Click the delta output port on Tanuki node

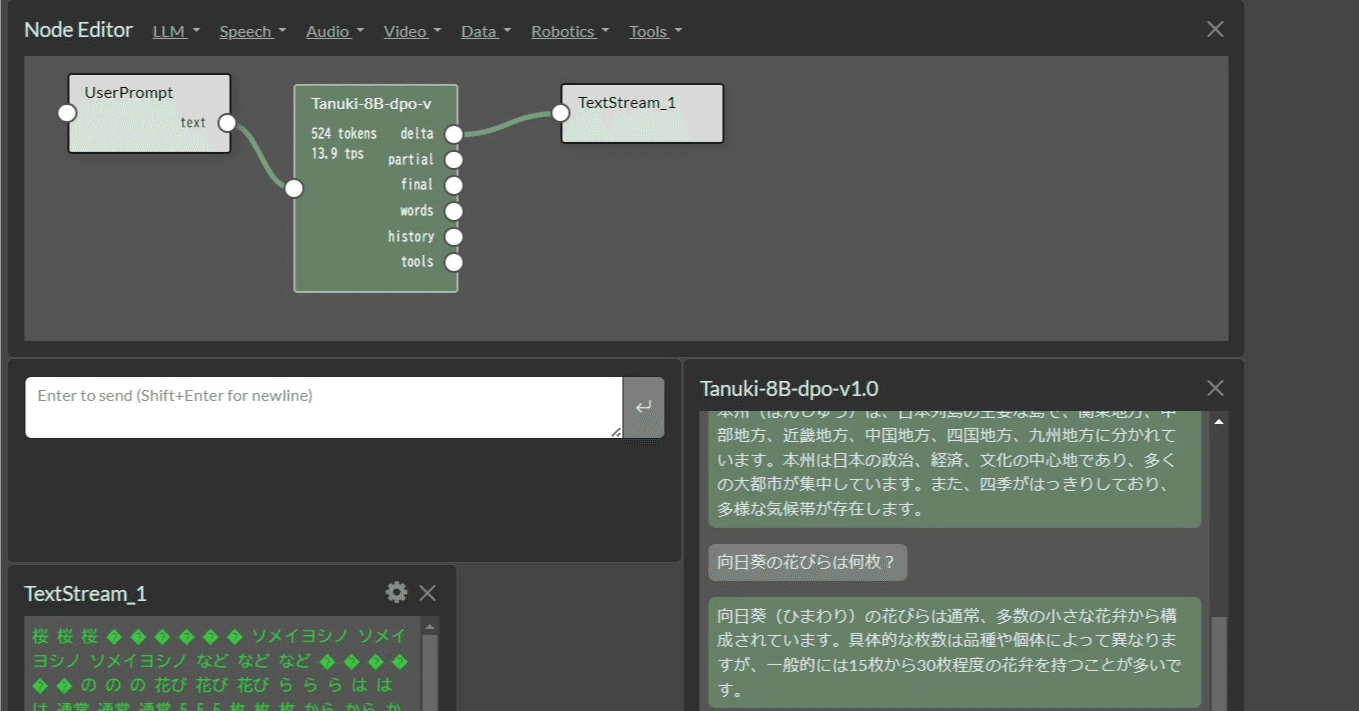click(454, 133)
